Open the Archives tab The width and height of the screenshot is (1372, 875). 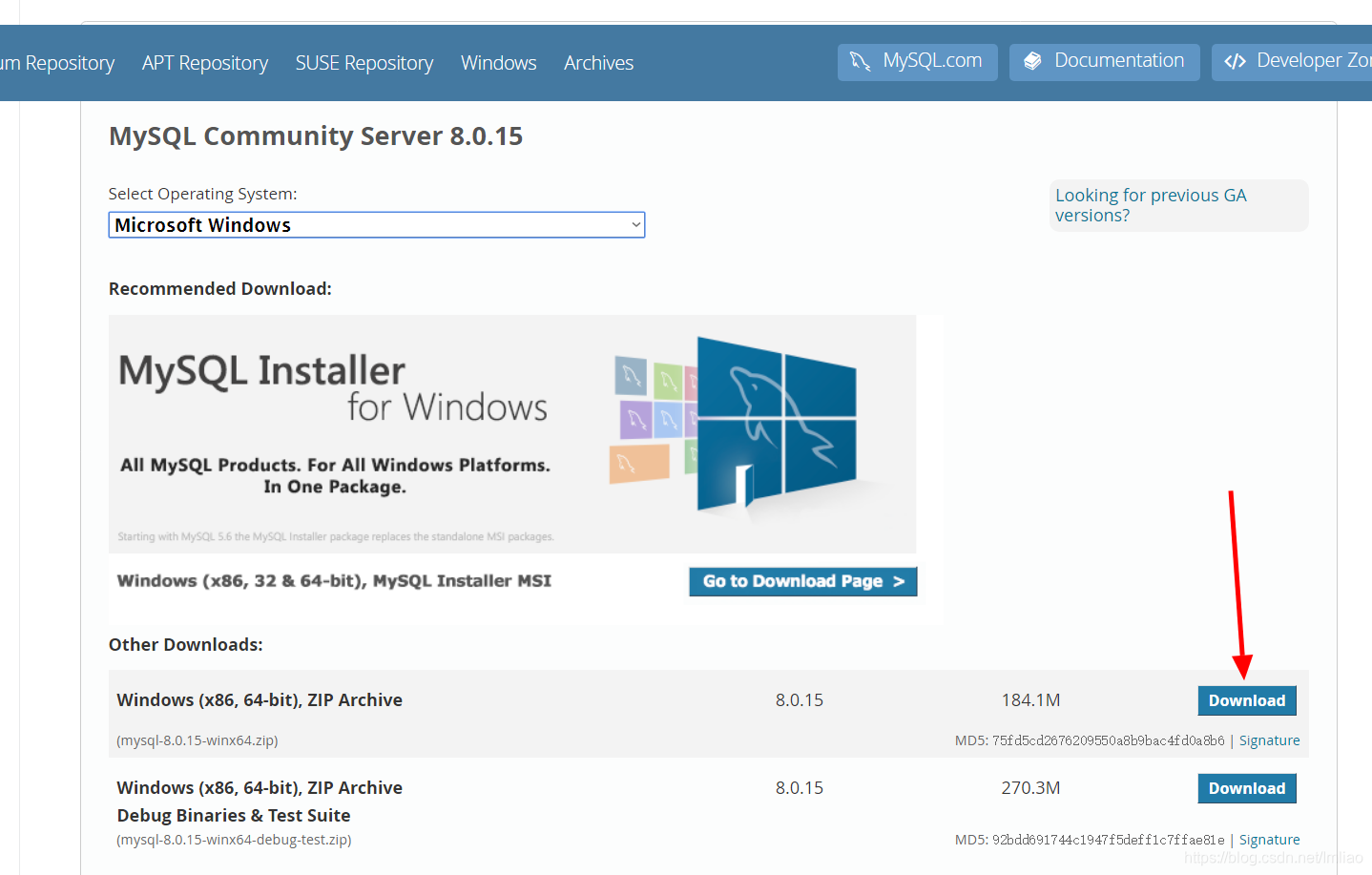point(599,63)
